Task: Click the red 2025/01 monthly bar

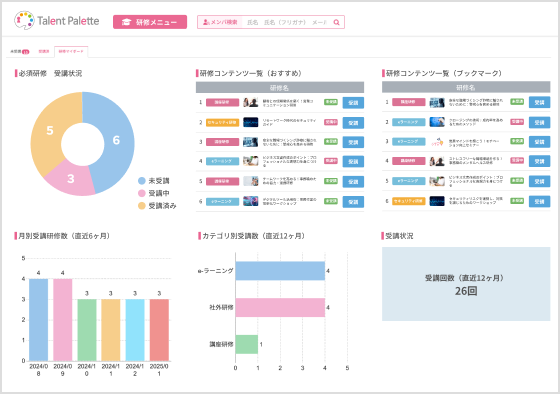Action: (x=159, y=330)
